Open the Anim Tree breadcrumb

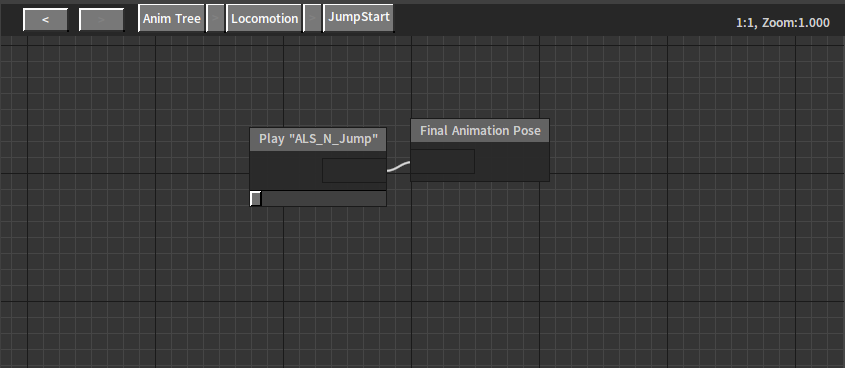tap(171, 19)
